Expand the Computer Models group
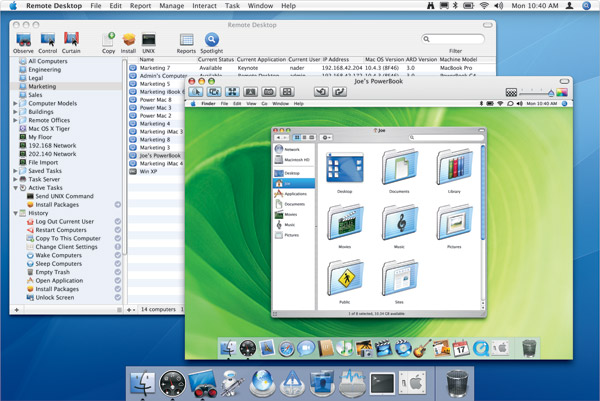 click(15, 103)
